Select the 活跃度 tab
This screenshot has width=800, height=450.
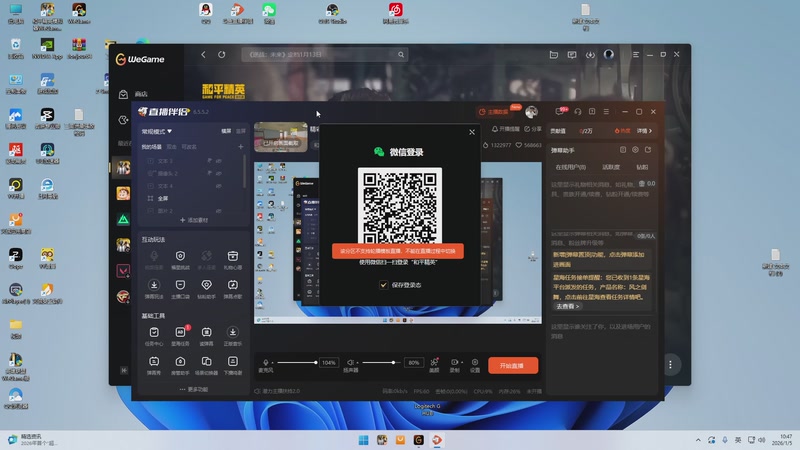click(611, 167)
